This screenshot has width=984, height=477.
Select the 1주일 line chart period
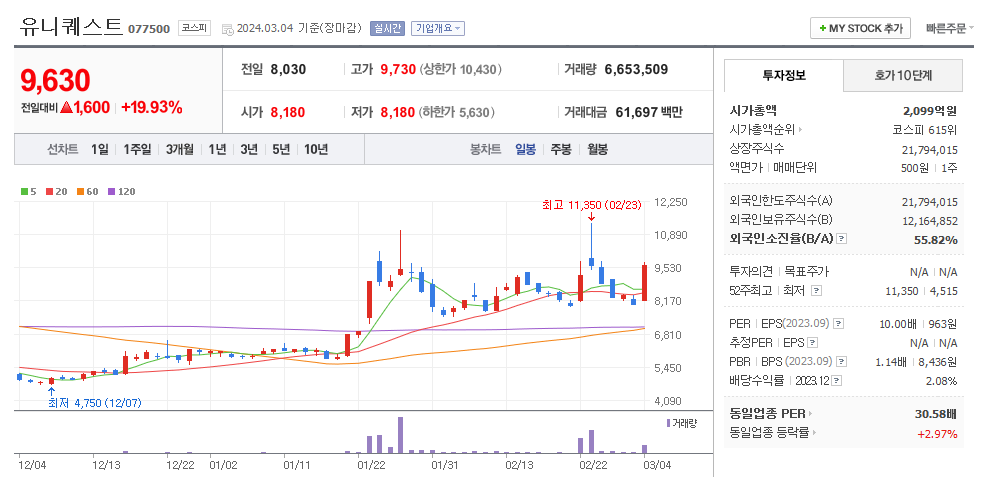137,149
